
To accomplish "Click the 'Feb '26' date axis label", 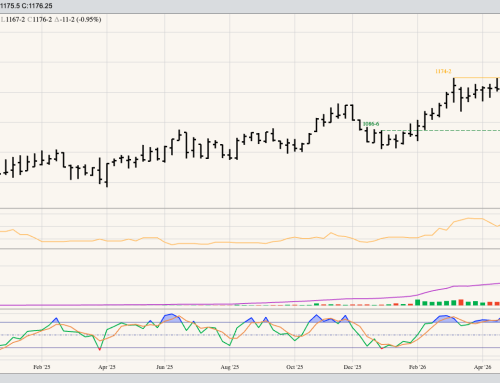I will 417,367.
